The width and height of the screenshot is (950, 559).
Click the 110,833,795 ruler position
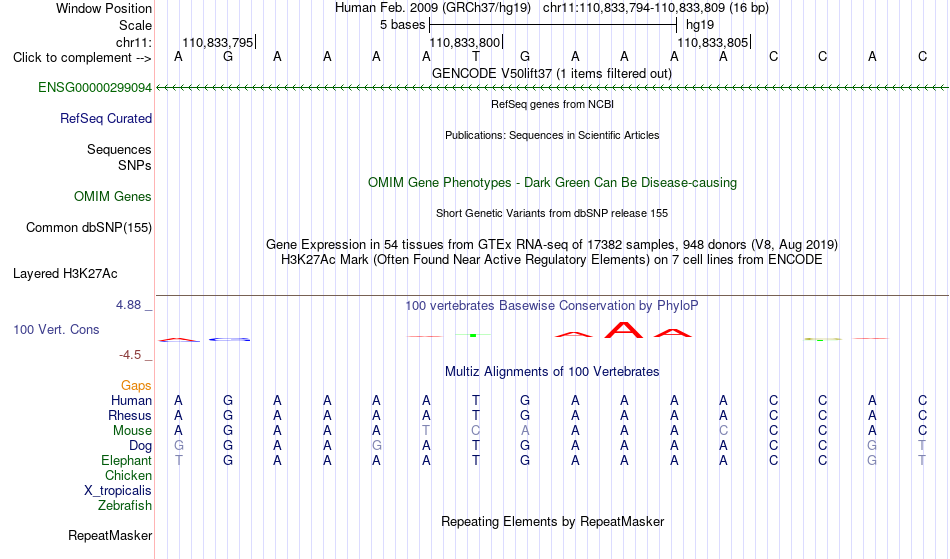click(x=218, y=43)
